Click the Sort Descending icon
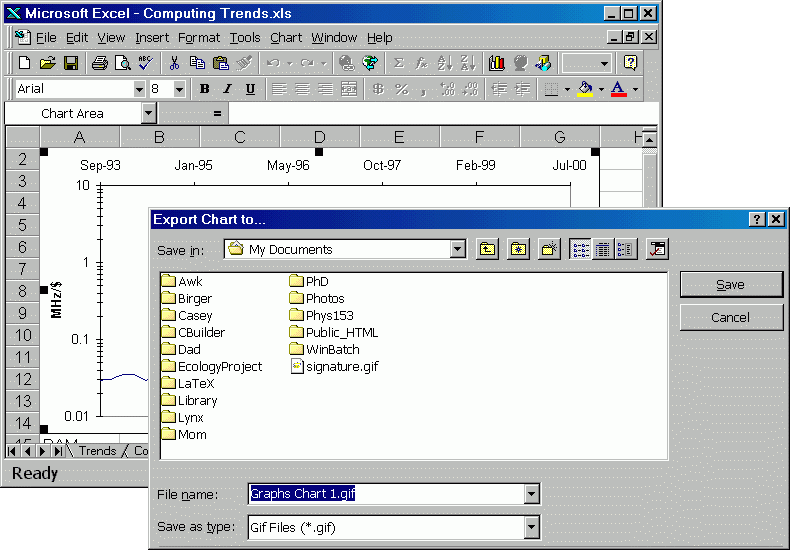The image size is (793, 553). tap(468, 63)
